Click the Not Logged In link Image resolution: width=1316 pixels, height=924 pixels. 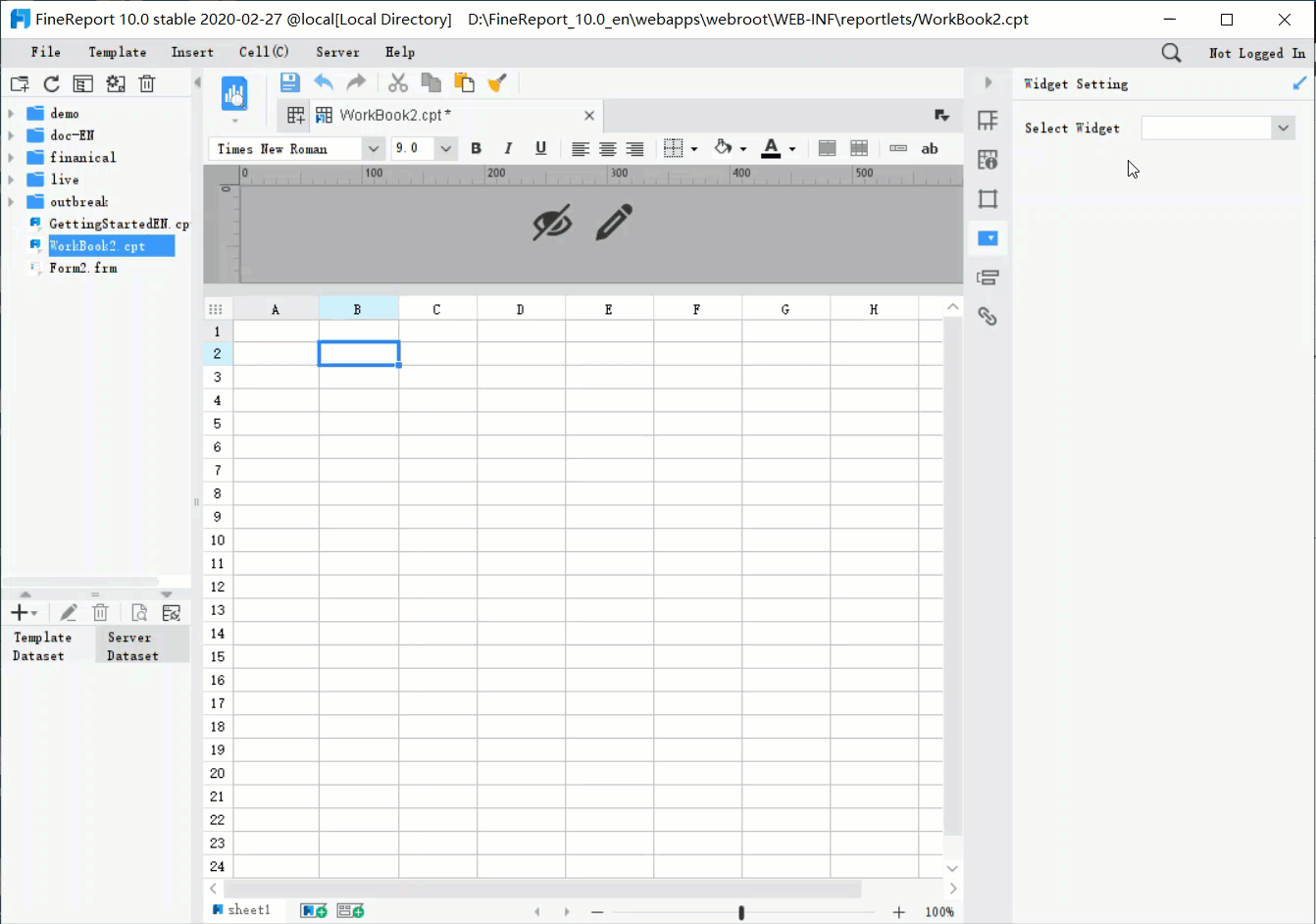click(1257, 53)
